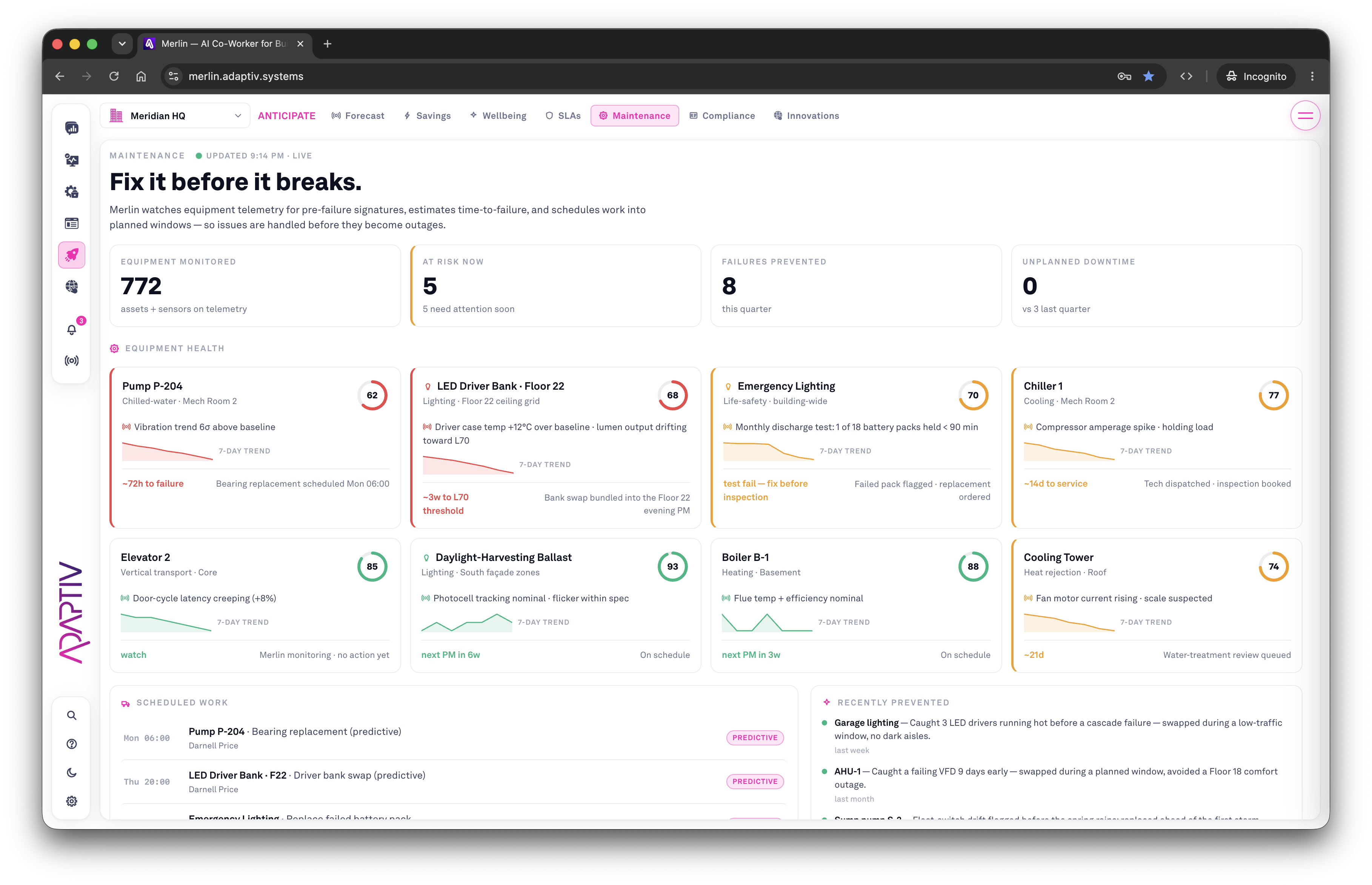Open the Chiller 1 card title

(1043, 386)
